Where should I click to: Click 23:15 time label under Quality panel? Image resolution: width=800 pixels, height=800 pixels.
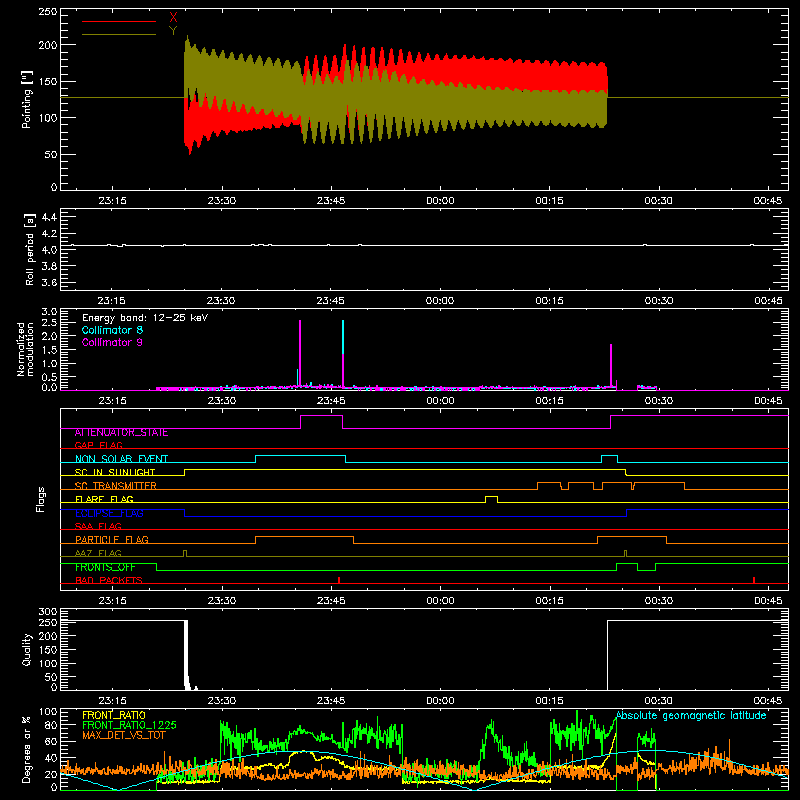(x=112, y=701)
